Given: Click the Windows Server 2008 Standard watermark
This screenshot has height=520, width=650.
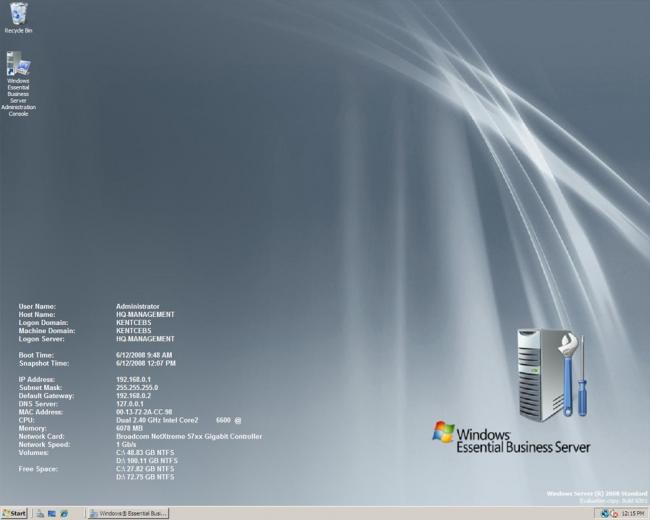Looking at the screenshot, I should [x=597, y=493].
